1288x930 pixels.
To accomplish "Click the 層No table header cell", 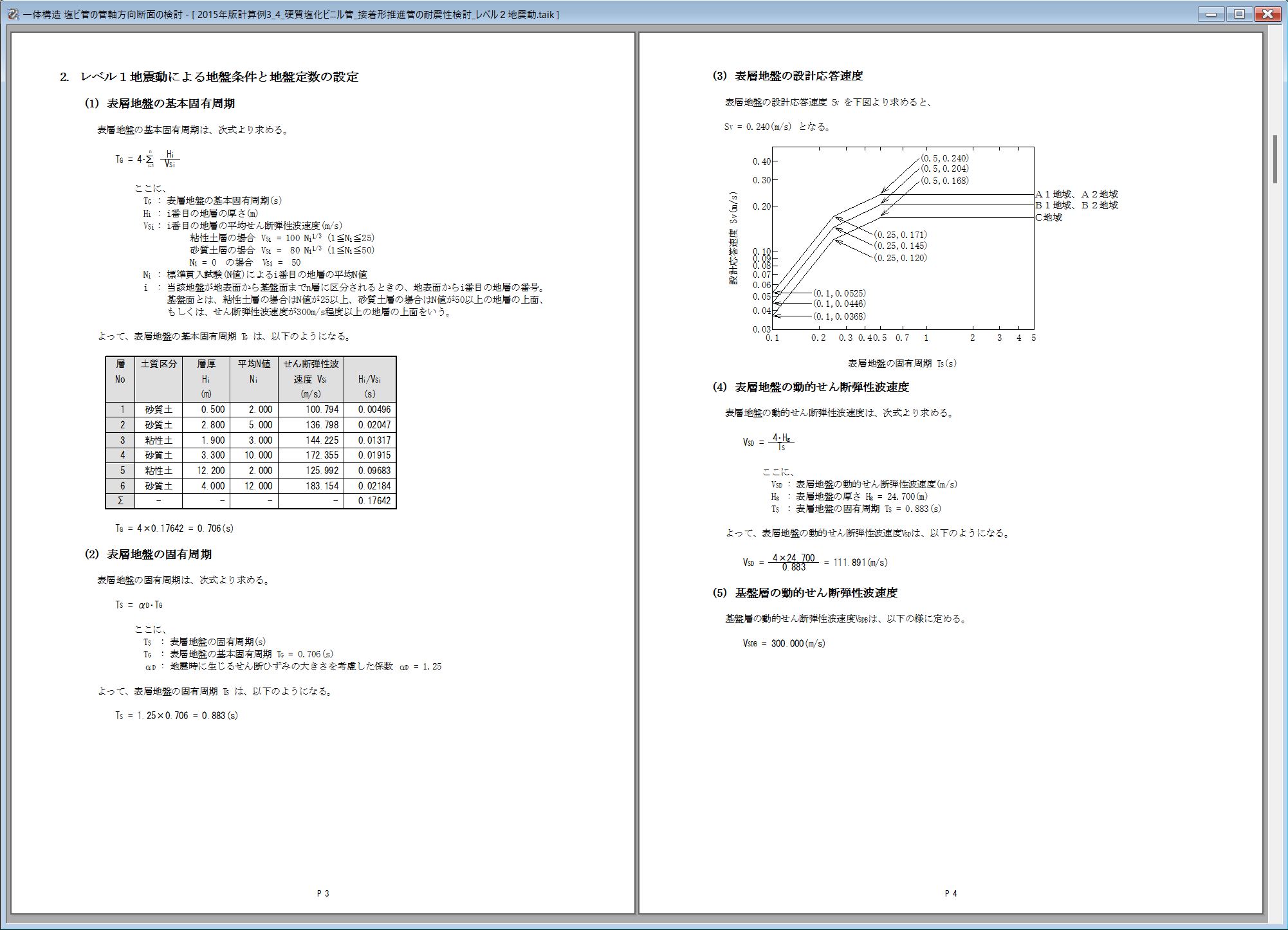I will point(120,378).
